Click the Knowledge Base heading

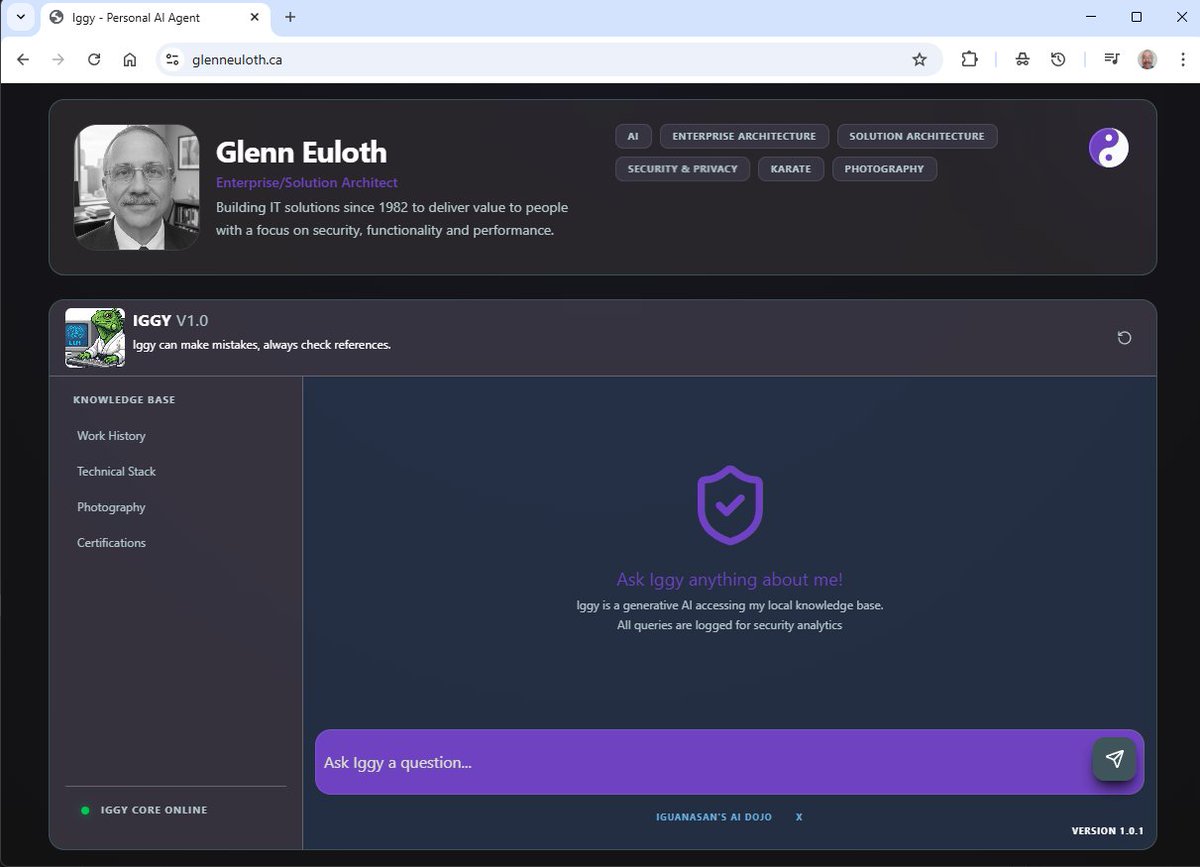pos(124,400)
